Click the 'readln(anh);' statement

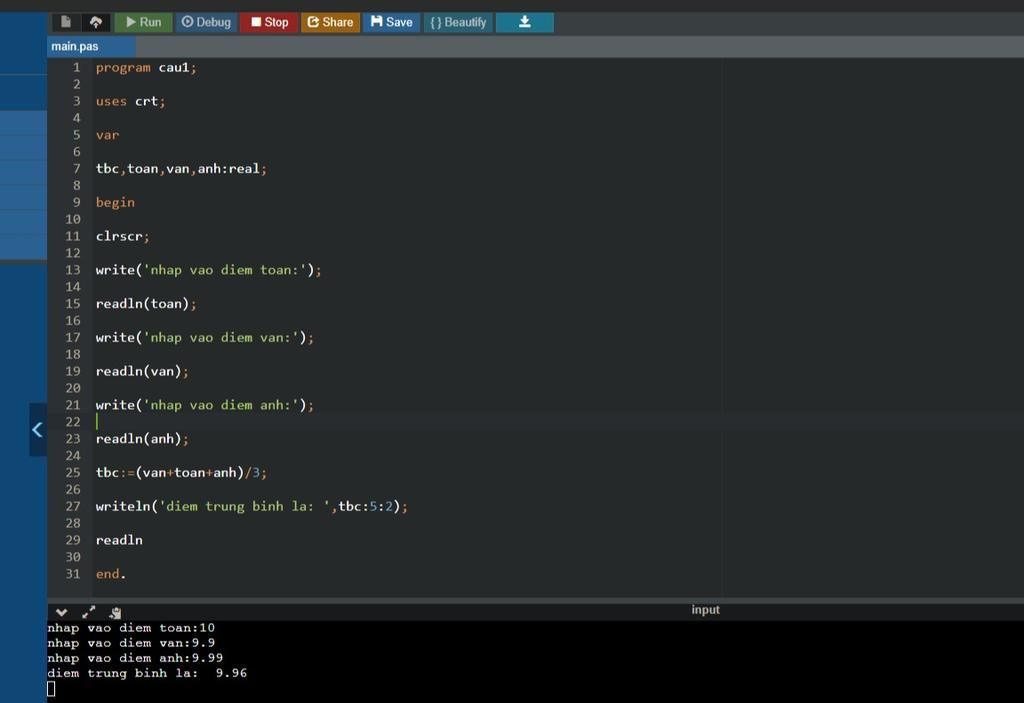click(142, 439)
